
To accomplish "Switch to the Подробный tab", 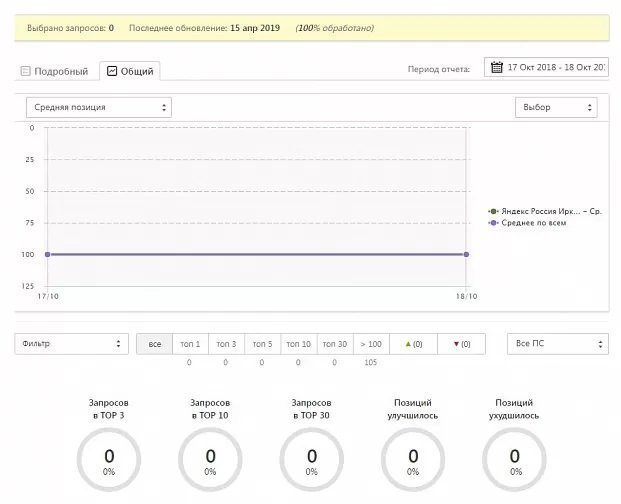I will 55,71.
